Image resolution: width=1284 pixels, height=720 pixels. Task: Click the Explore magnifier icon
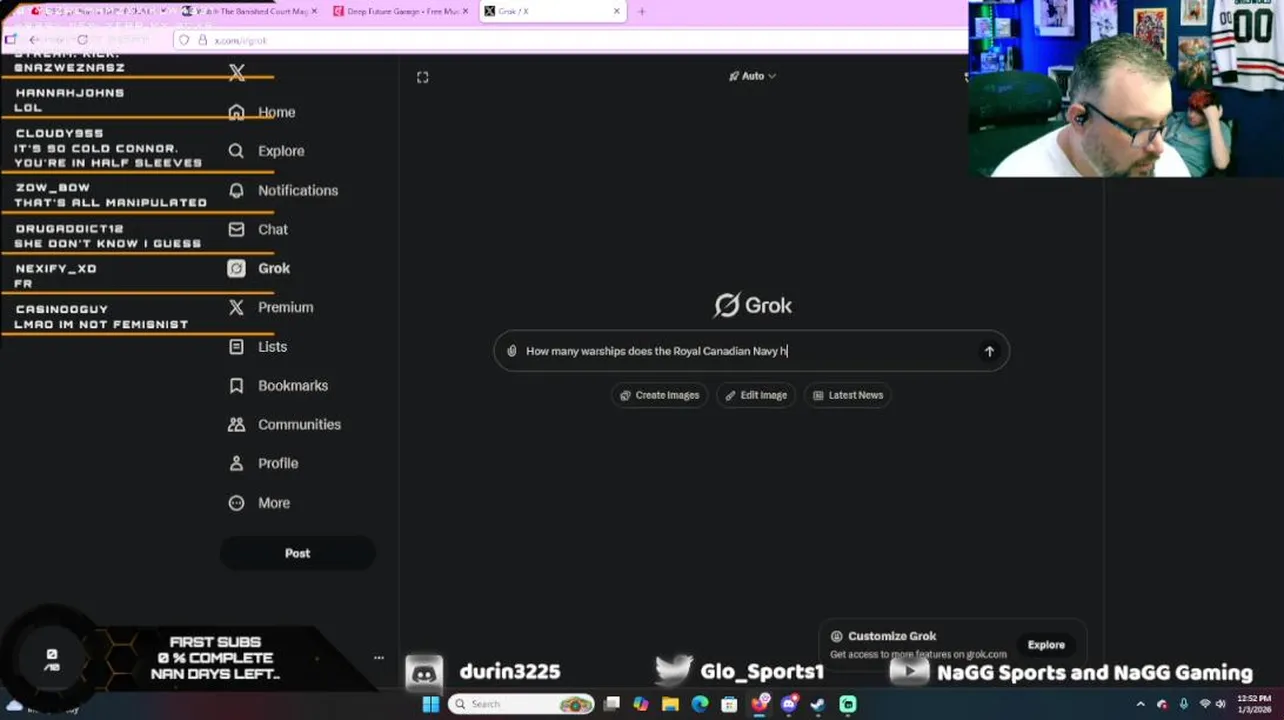coord(236,151)
